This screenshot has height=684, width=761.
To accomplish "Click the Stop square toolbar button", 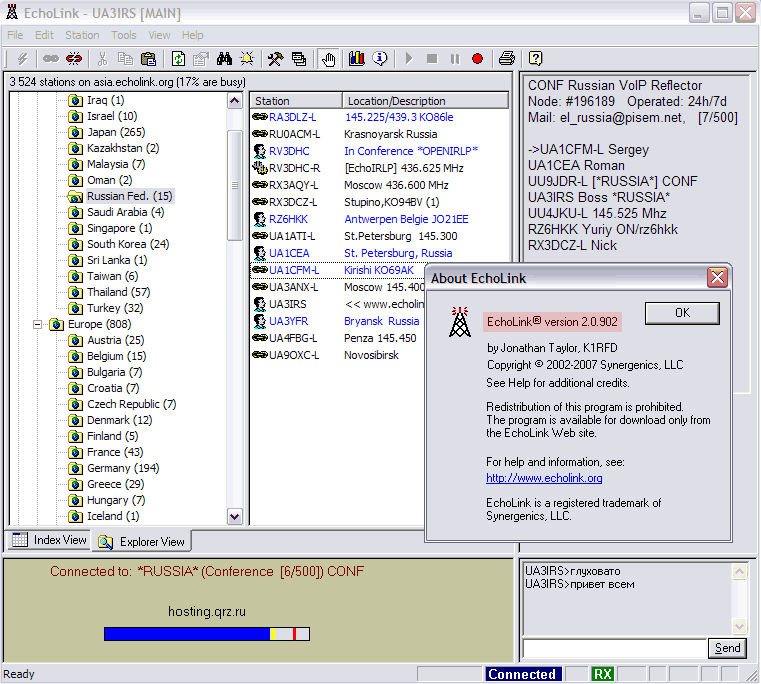I will 431,59.
